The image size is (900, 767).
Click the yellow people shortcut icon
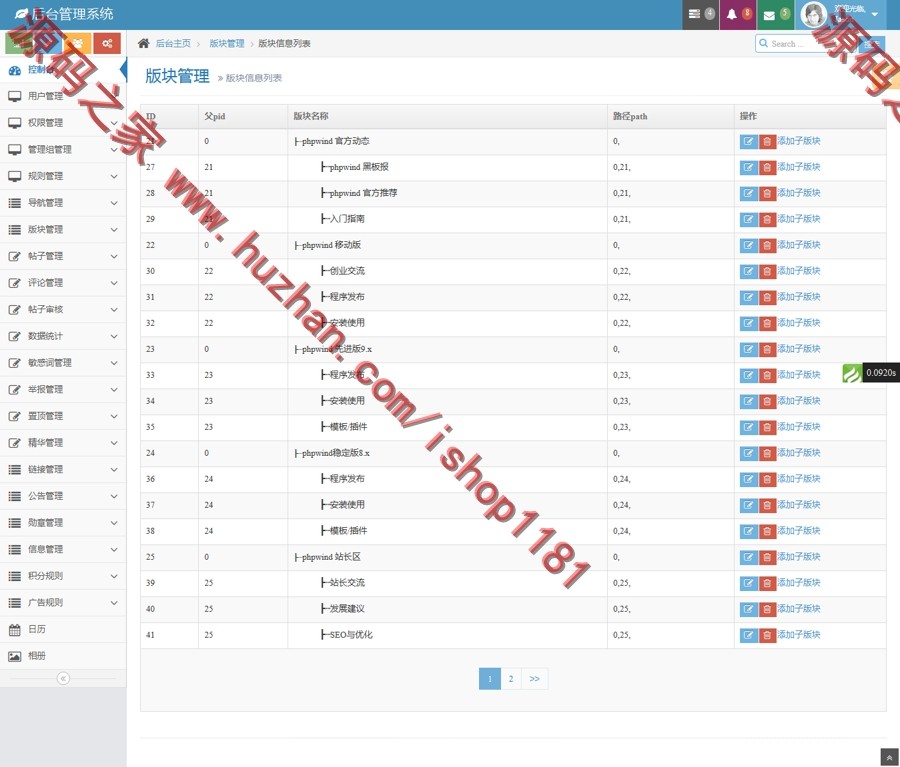click(x=79, y=43)
